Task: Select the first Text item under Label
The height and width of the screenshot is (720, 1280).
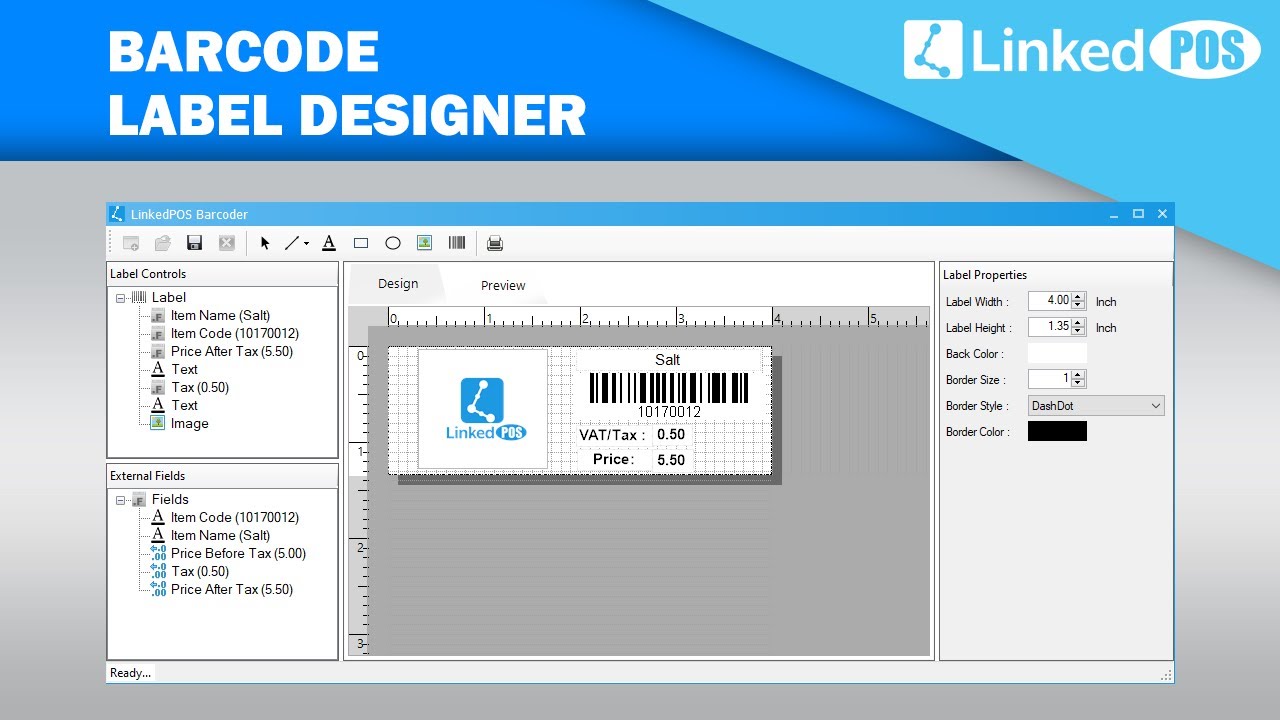Action: pos(185,370)
